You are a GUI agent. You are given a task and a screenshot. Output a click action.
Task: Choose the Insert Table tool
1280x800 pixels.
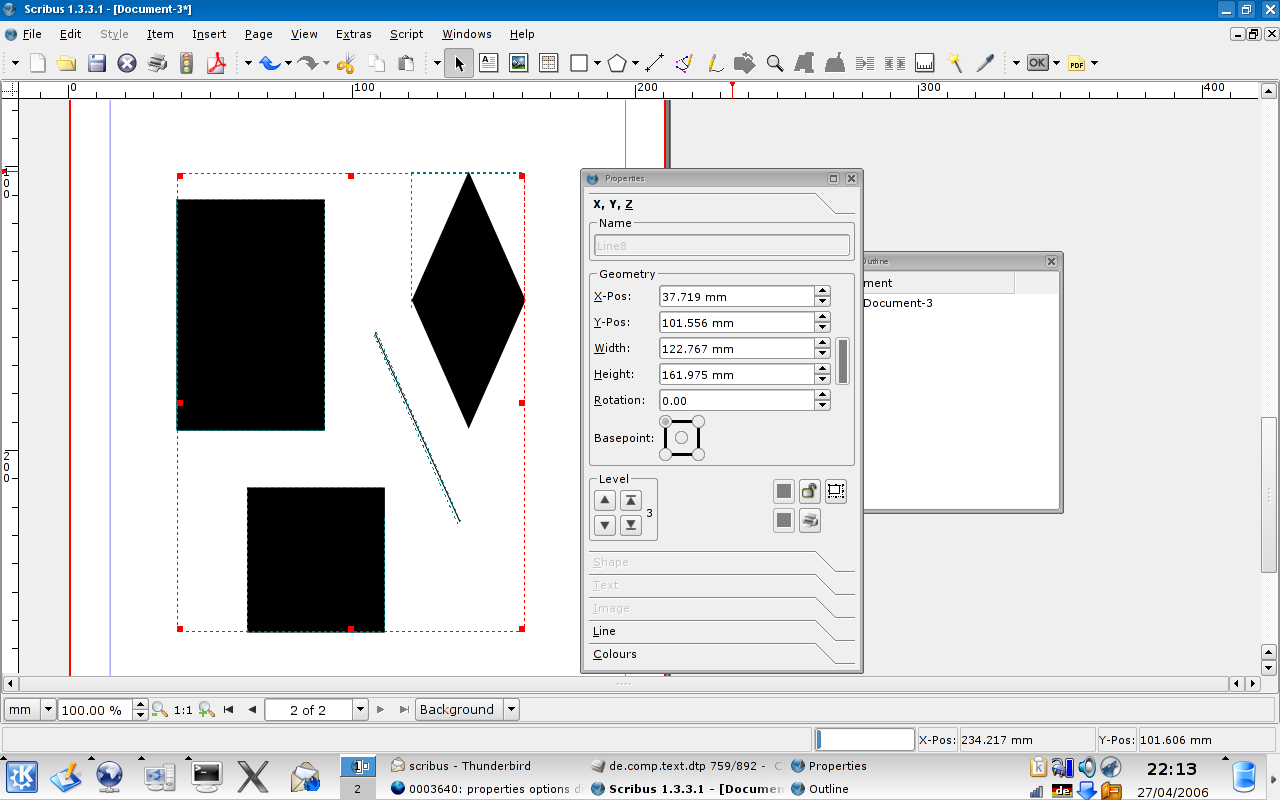pyautogui.click(x=548, y=63)
